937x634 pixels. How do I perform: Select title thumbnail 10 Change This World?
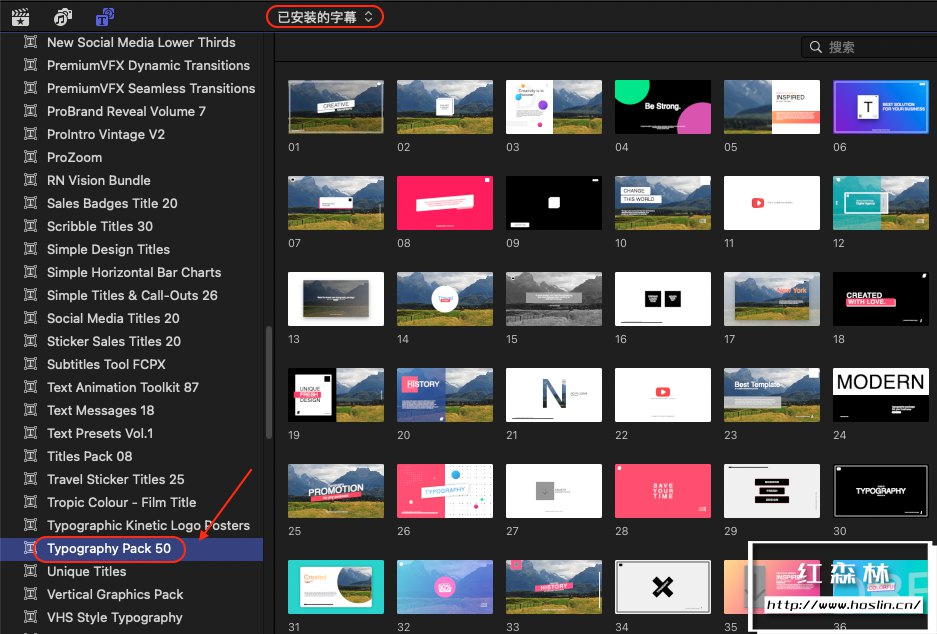tap(663, 203)
